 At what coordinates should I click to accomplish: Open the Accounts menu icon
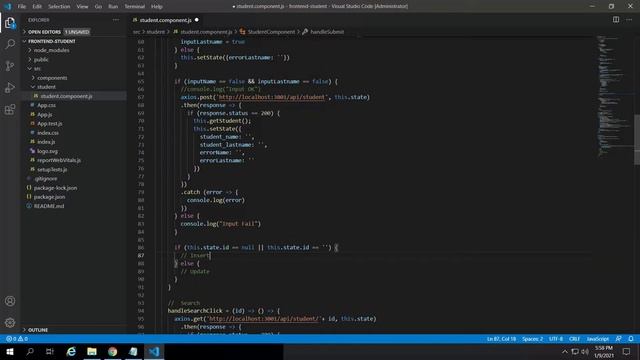click(10, 301)
